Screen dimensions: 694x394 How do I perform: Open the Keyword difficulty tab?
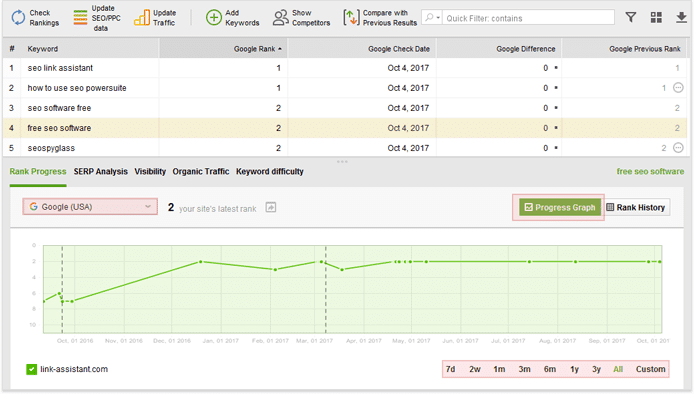coord(270,171)
